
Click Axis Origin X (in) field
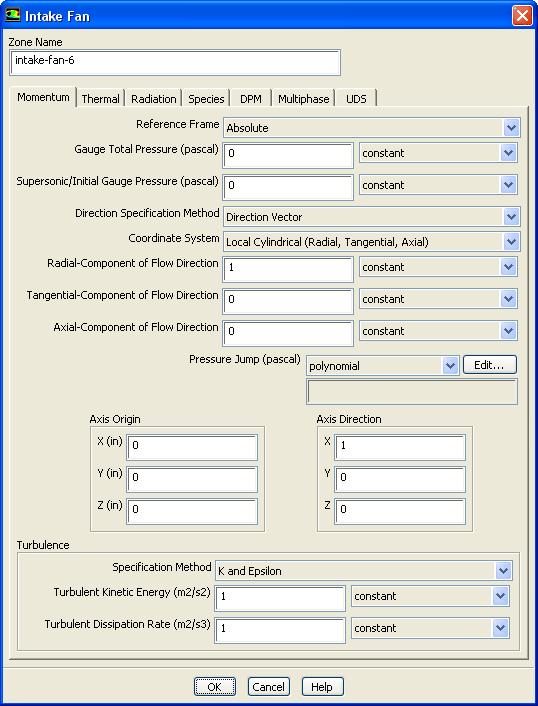(192, 447)
